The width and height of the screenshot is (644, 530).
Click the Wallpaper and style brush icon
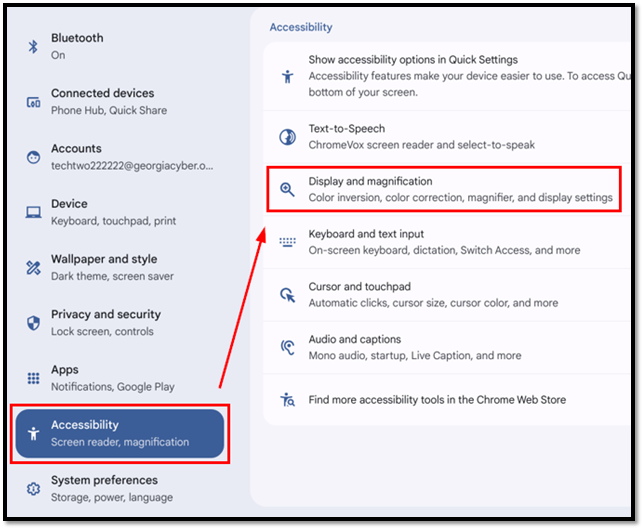click(x=33, y=267)
